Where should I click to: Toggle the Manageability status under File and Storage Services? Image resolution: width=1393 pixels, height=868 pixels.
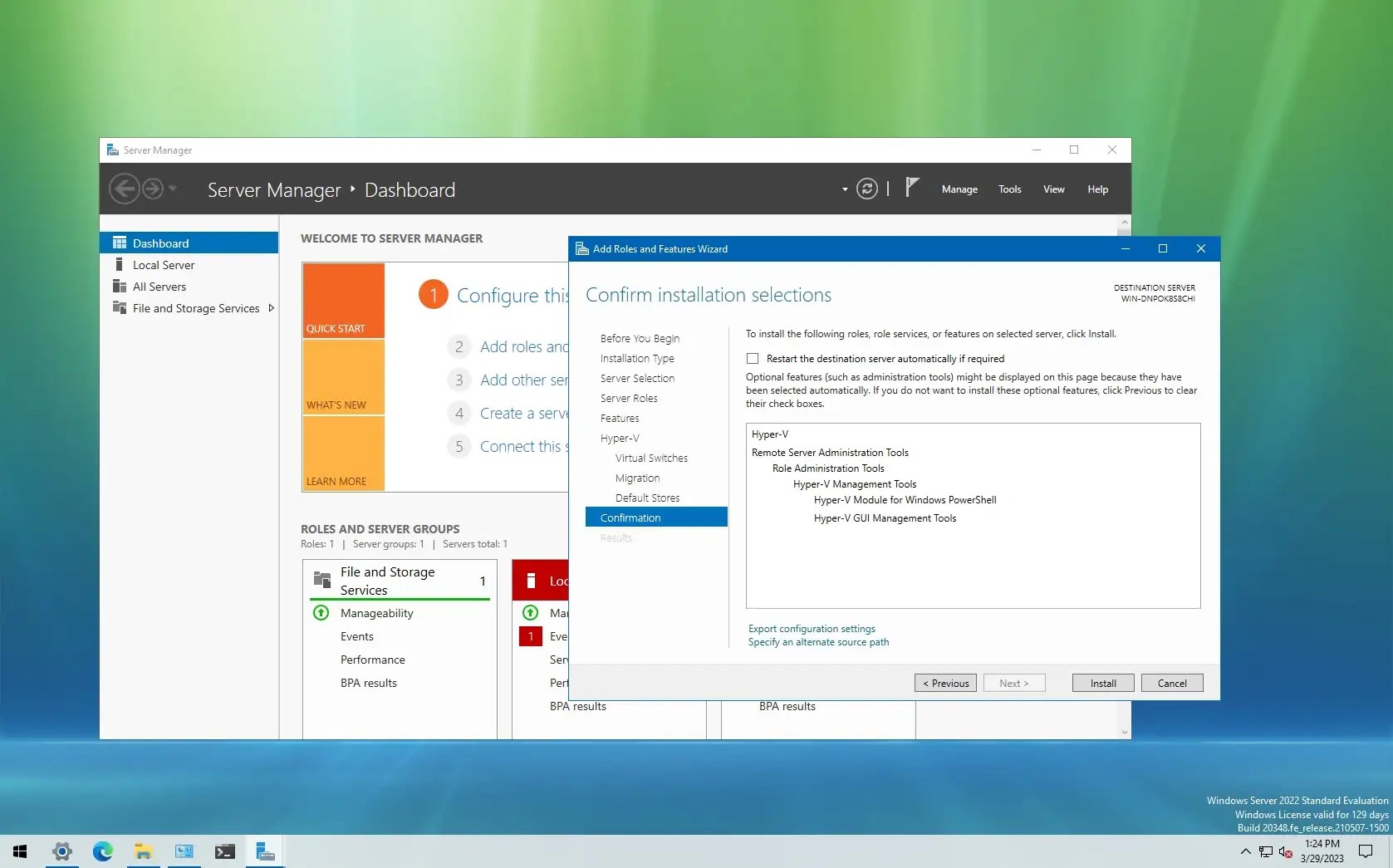coord(320,613)
